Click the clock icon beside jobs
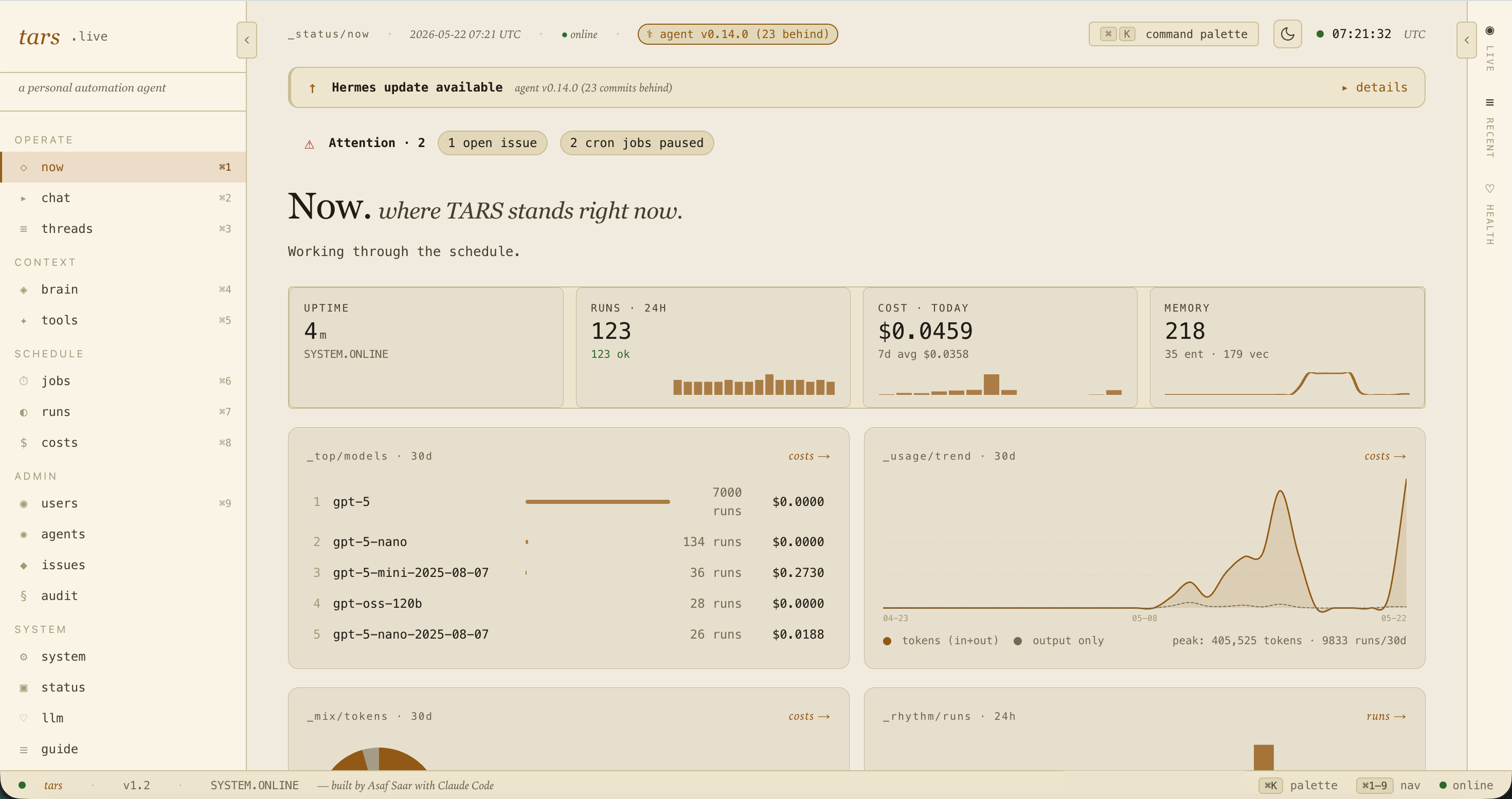 click(24, 382)
